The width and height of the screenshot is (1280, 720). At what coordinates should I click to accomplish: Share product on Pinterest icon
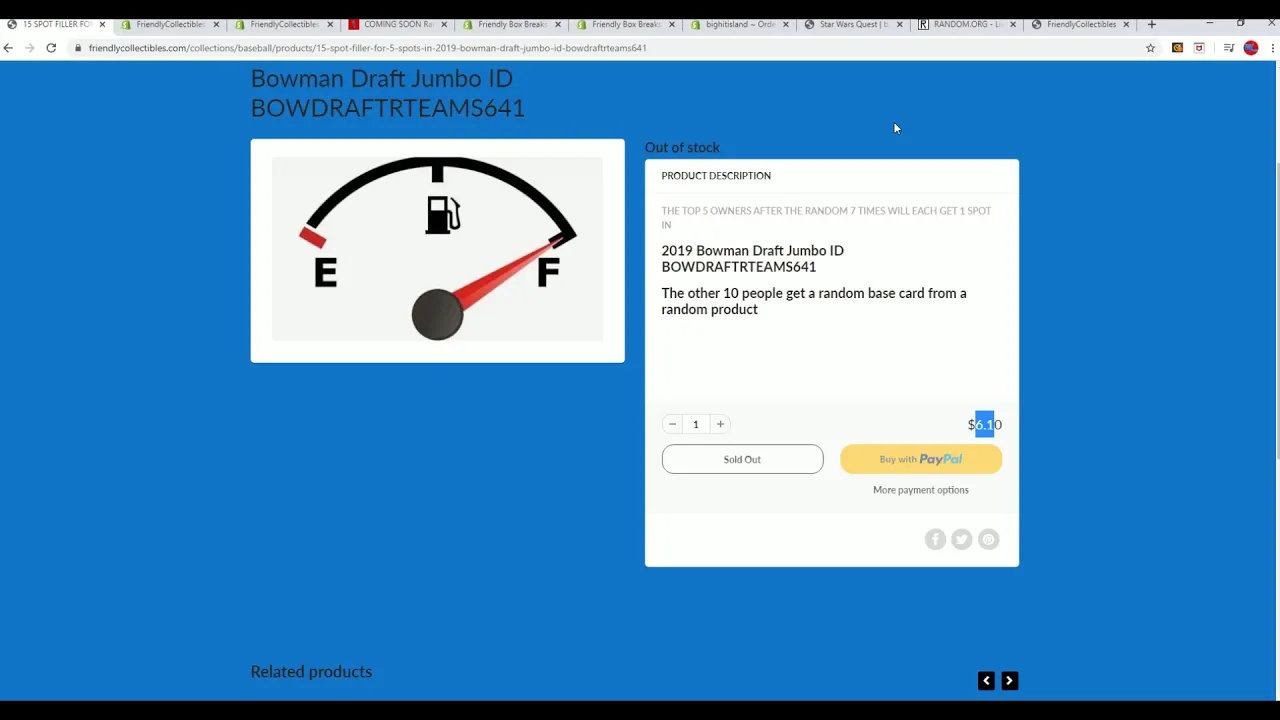[x=989, y=539]
